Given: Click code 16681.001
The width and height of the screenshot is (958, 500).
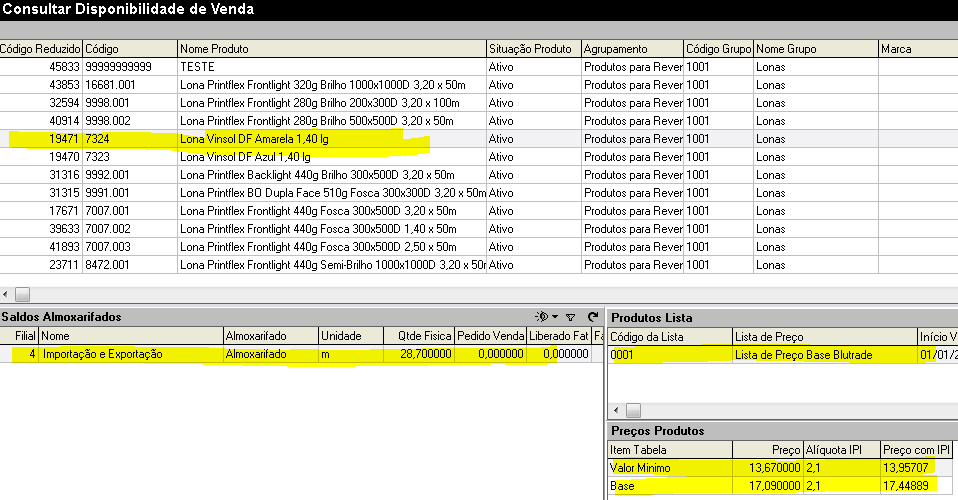Looking at the screenshot, I should coord(110,85).
